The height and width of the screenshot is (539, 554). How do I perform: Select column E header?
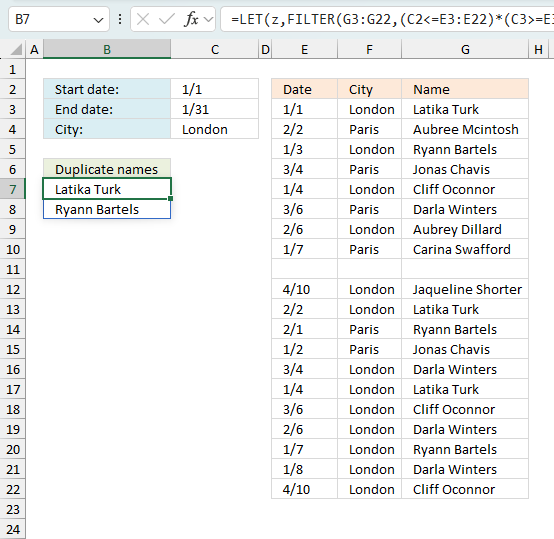click(305, 50)
